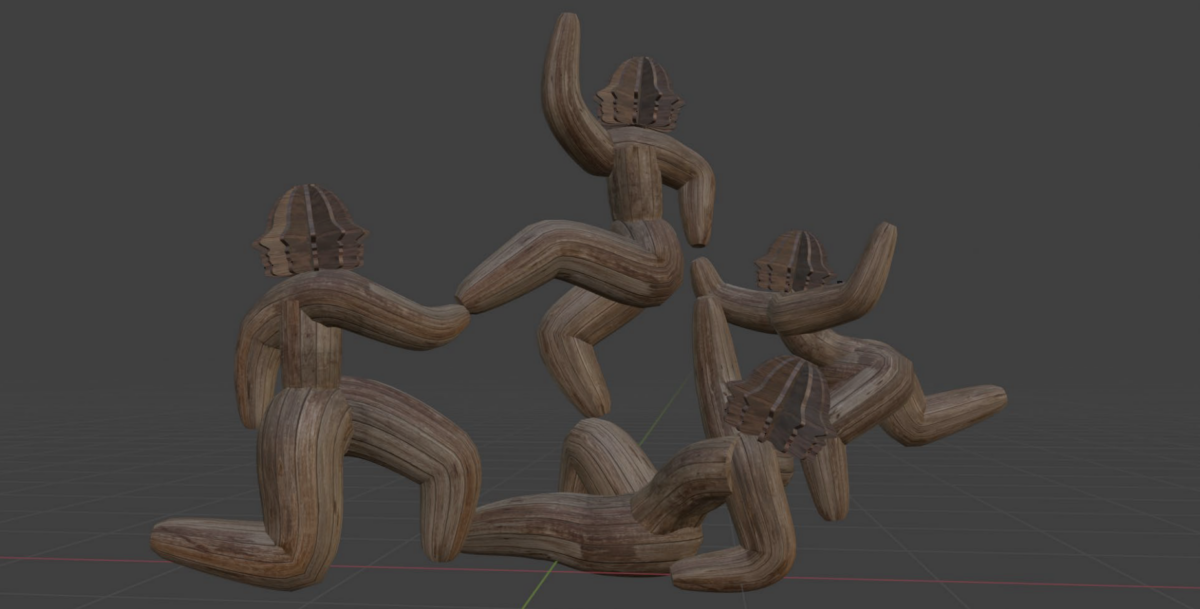Select the back-right figure's head
This screenshot has height=609, width=1200.
pyautogui.click(x=795, y=262)
